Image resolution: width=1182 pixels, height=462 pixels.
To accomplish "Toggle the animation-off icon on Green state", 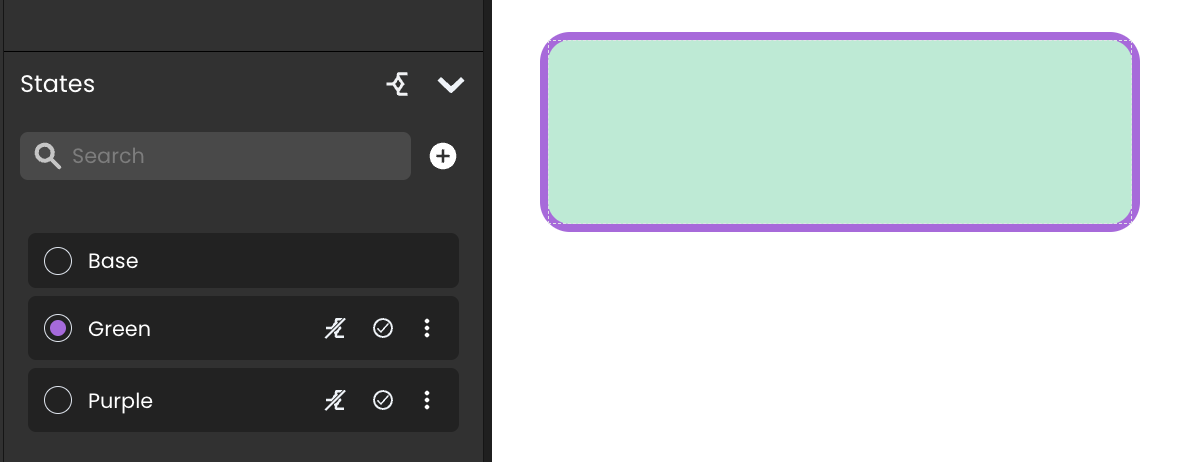I will coord(335,328).
